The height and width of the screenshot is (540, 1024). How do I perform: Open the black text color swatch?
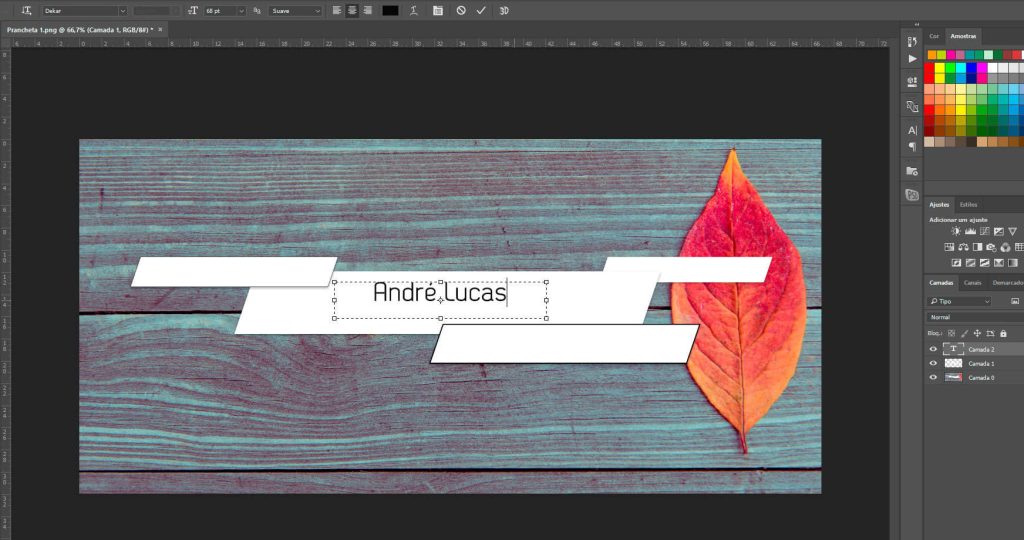tap(390, 10)
